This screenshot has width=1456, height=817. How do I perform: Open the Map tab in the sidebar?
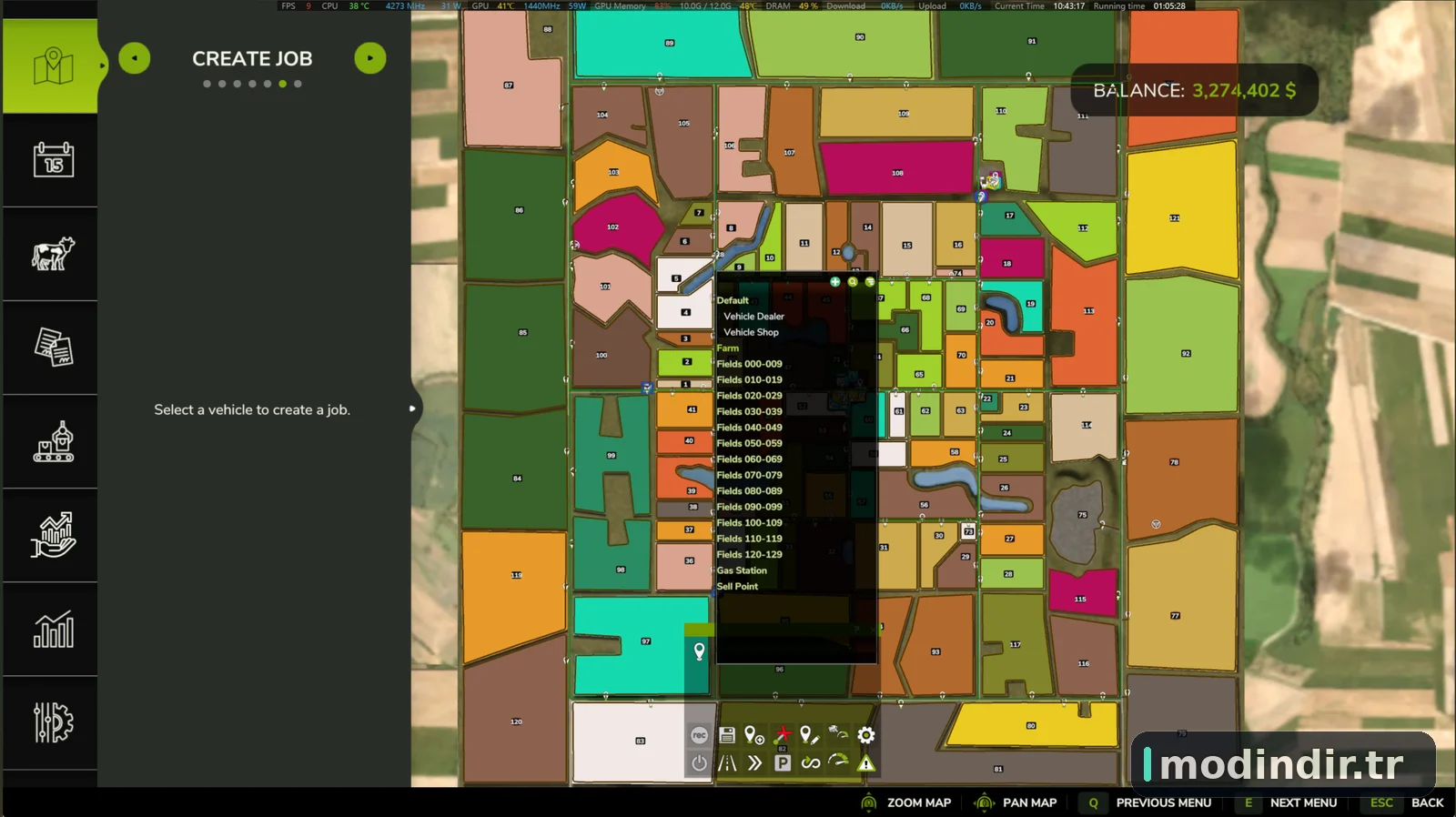(x=51, y=66)
